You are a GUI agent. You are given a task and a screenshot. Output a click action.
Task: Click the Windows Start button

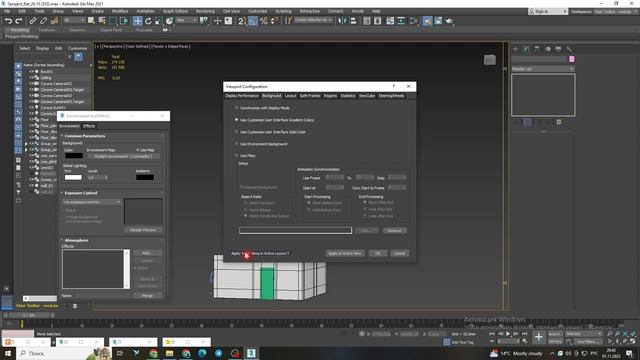[8, 353]
